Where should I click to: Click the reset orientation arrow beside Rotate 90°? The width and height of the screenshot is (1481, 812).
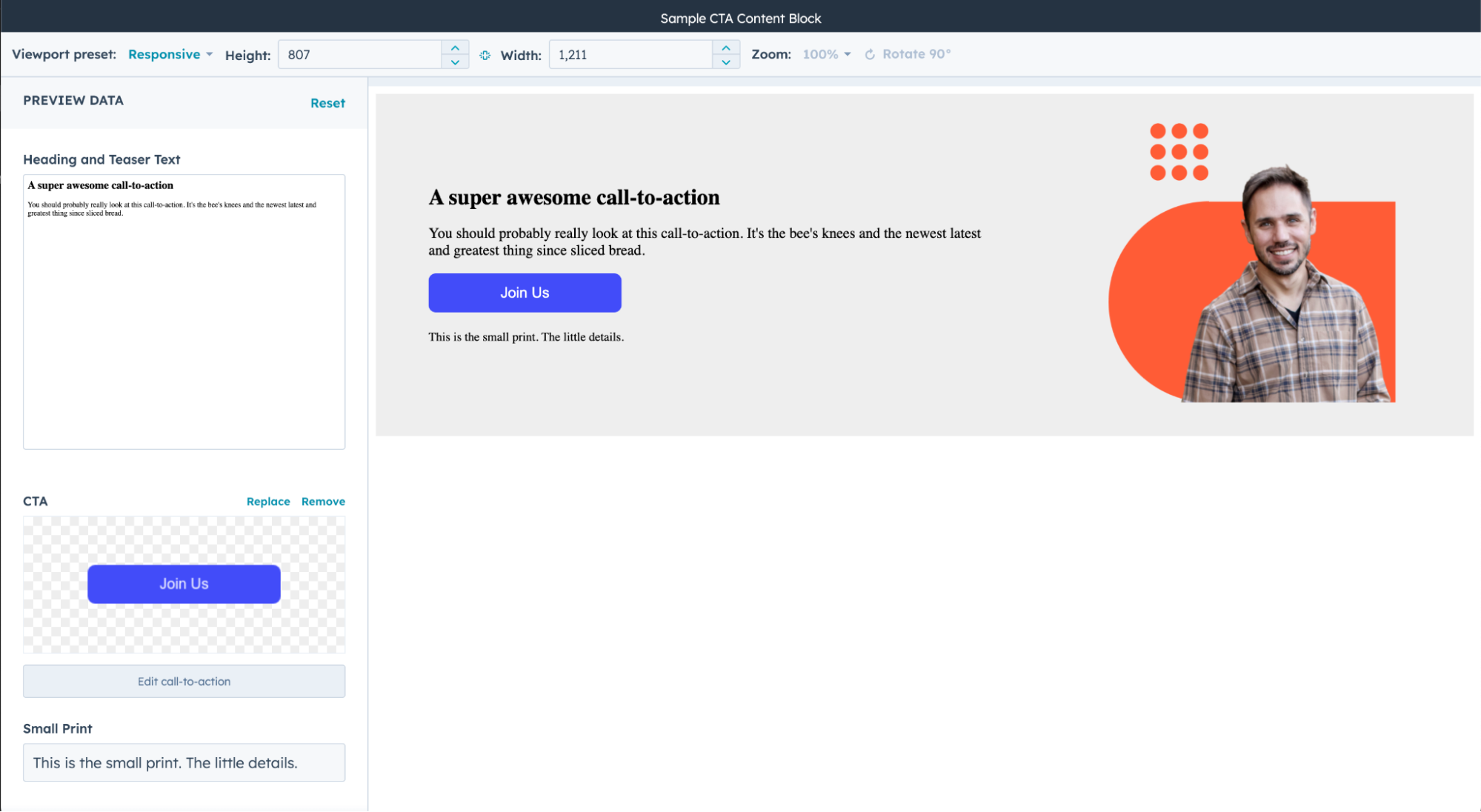point(870,54)
